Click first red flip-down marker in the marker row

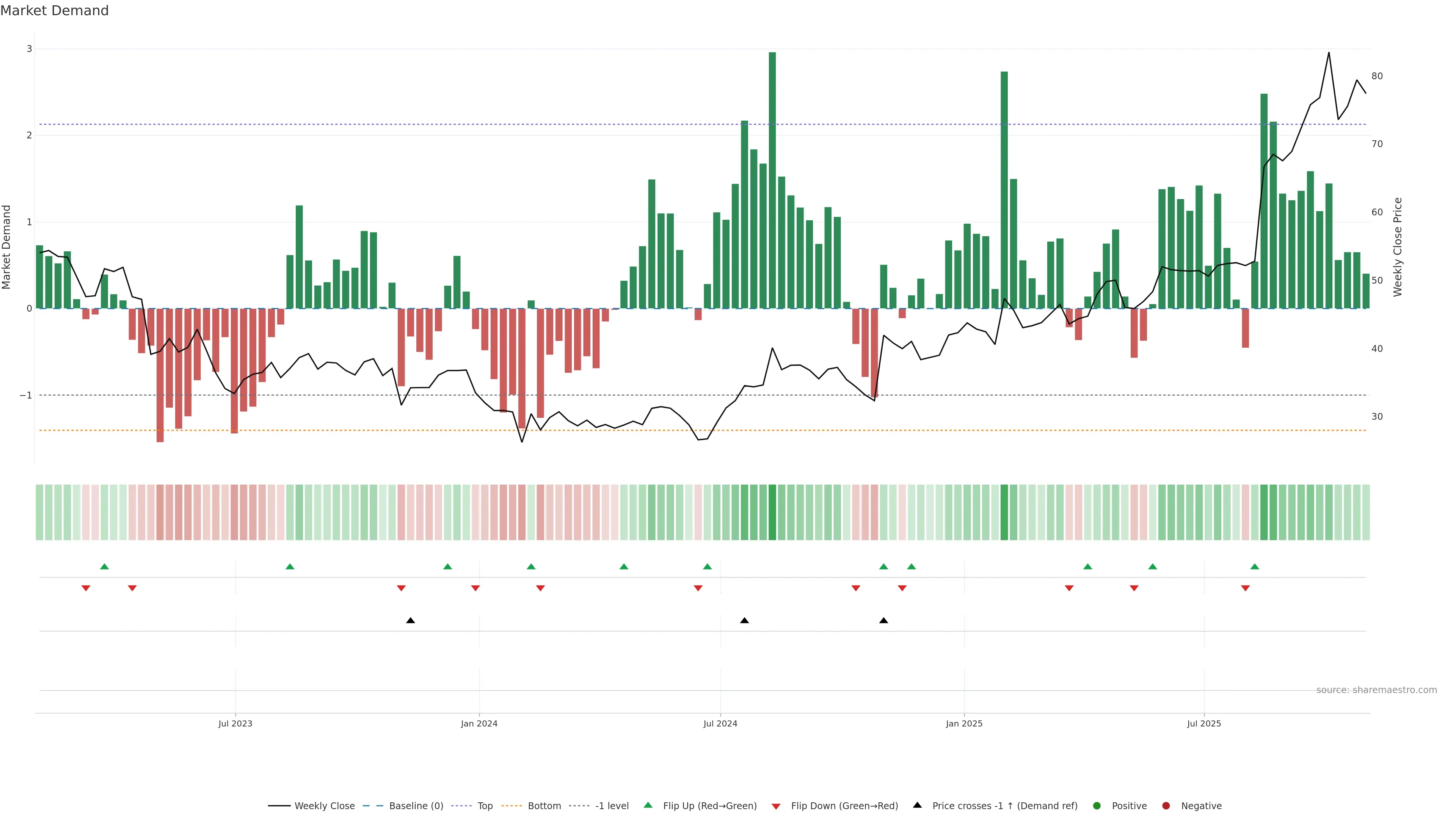click(86, 588)
